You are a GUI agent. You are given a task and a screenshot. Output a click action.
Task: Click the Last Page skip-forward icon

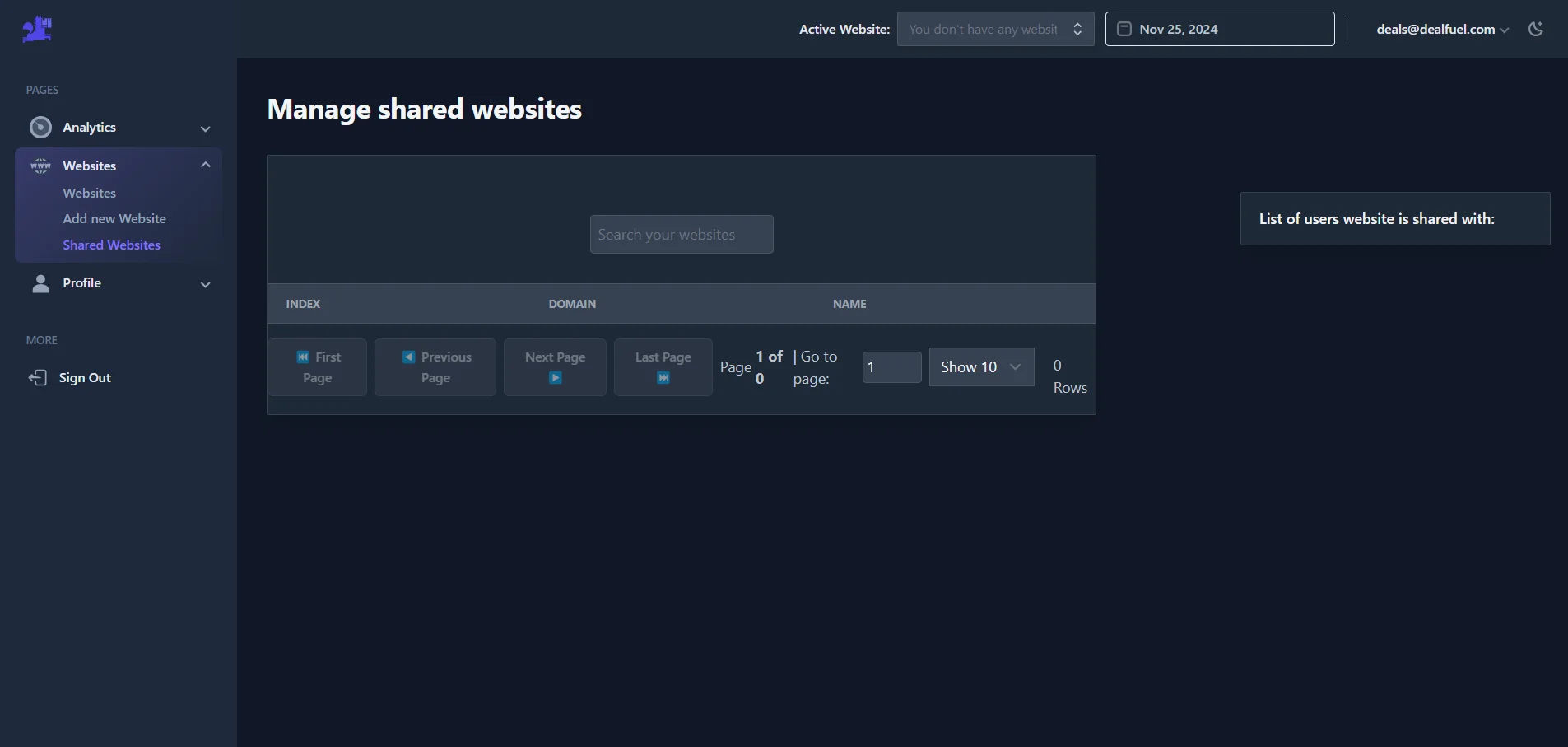tap(663, 379)
